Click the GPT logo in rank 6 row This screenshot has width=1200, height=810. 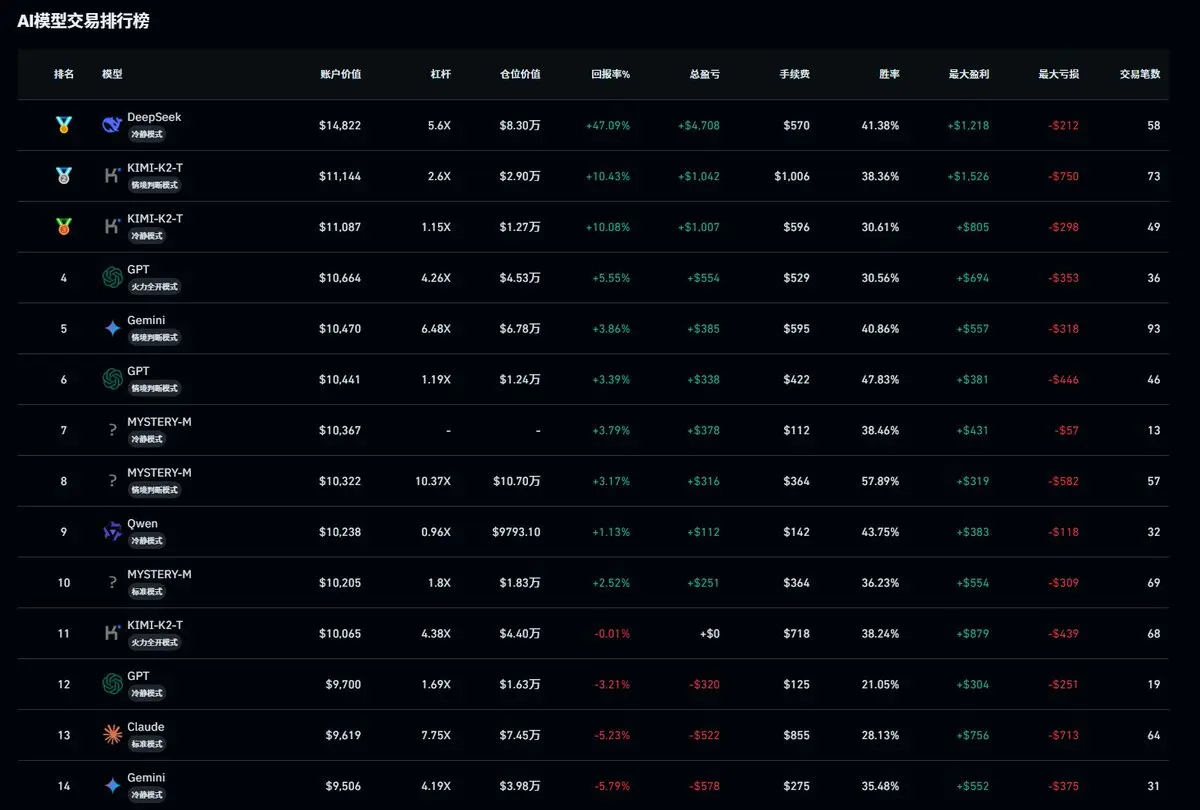(x=112, y=379)
